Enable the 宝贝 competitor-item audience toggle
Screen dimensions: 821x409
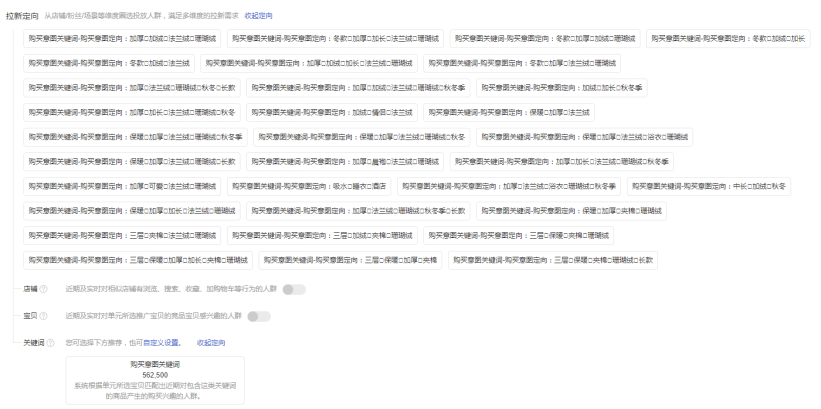tap(259, 316)
